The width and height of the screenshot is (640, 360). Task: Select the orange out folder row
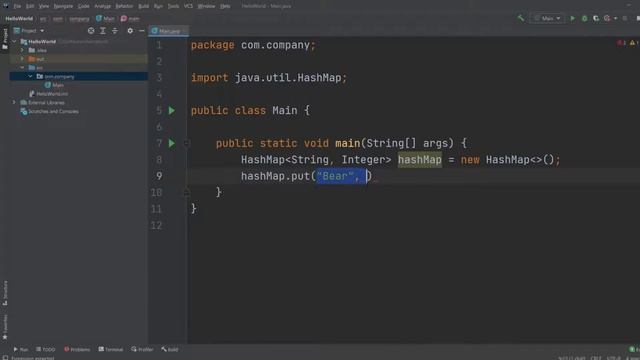(x=79, y=59)
